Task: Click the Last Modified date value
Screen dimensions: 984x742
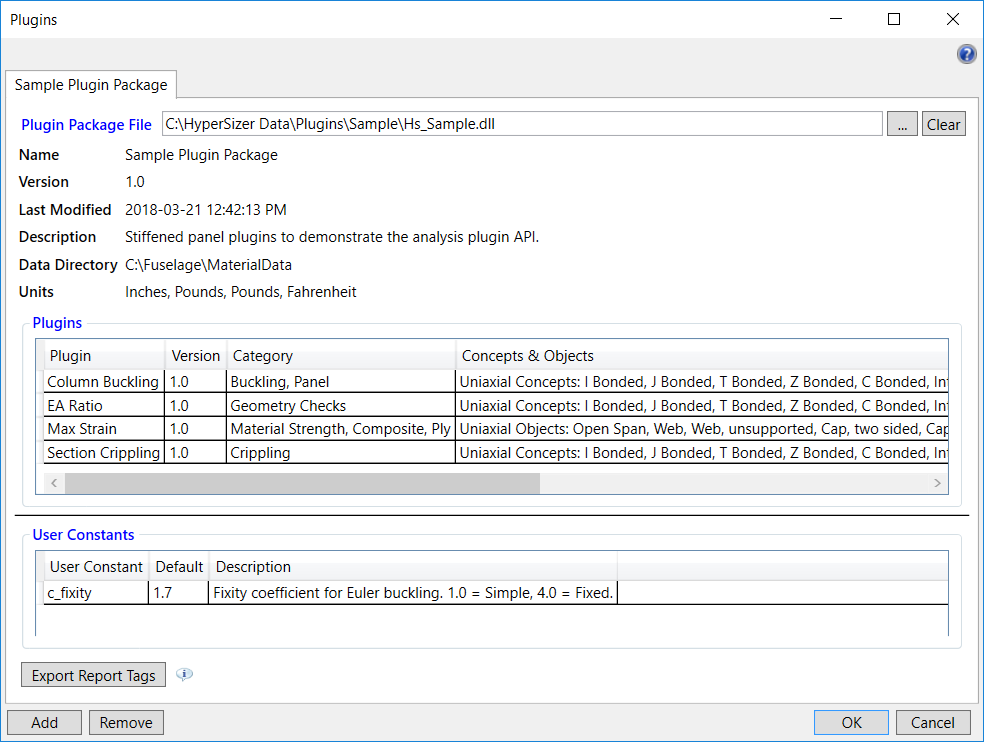Action: click(x=206, y=210)
